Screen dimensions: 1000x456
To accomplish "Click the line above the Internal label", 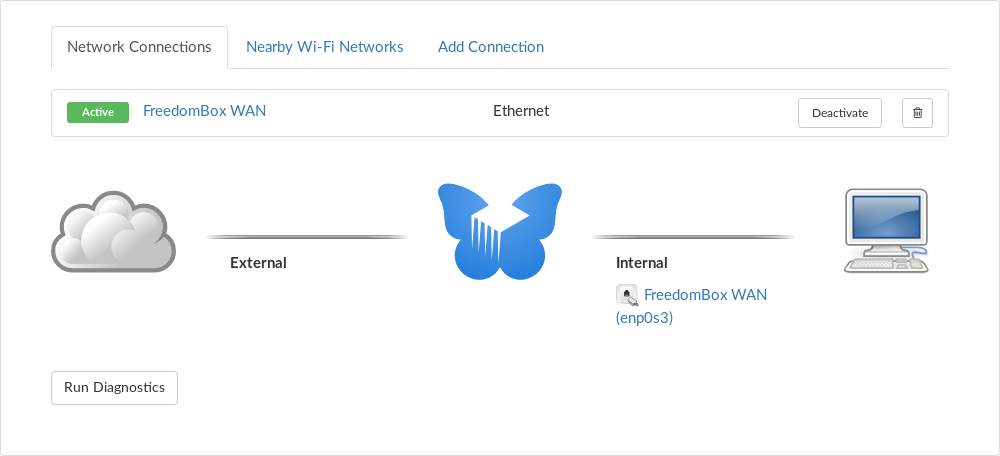I will pyautogui.click(x=692, y=237).
